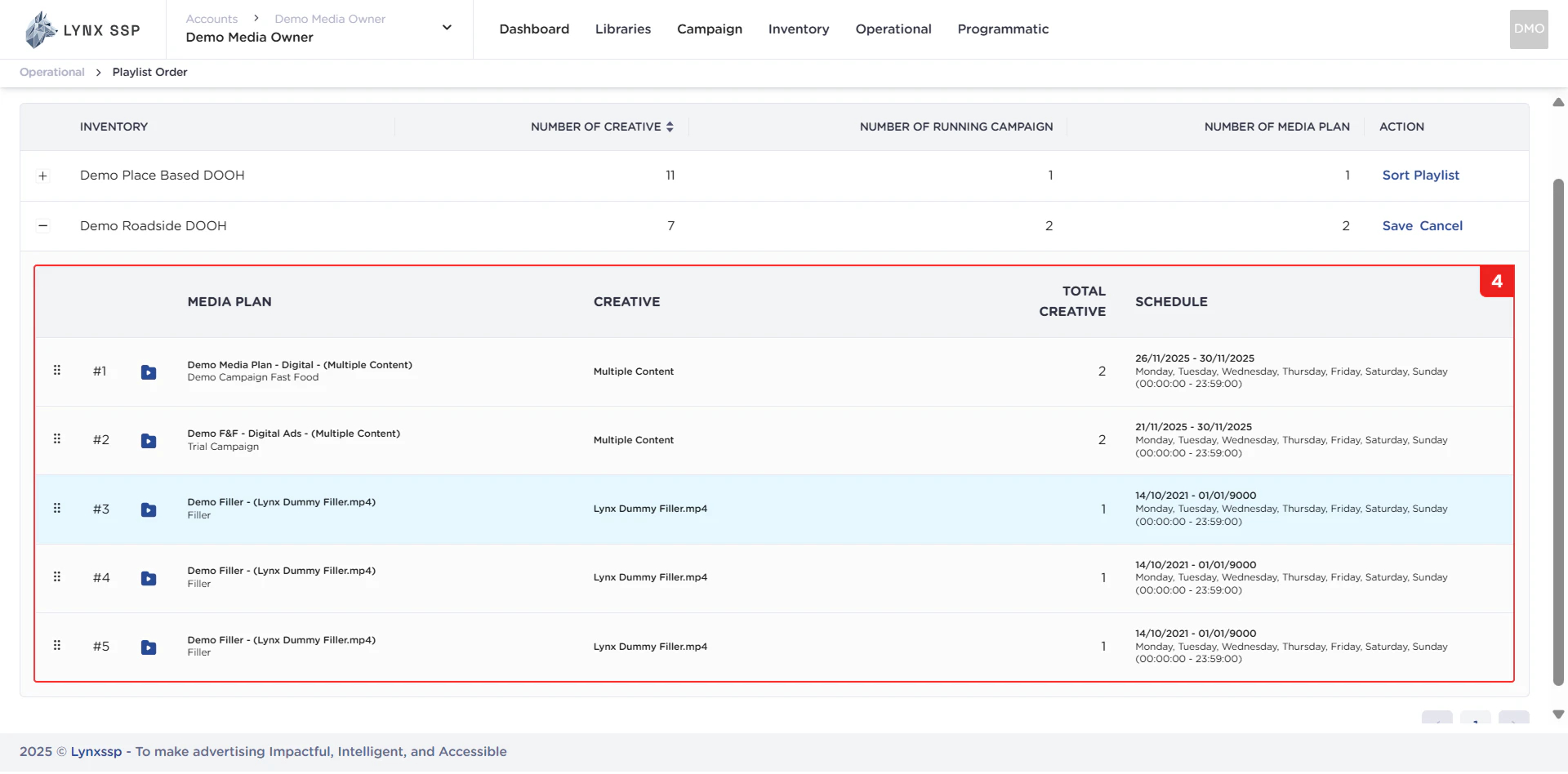The image size is (1568, 774).
Task: Go to Operational breadcrumb link
Action: pos(52,72)
